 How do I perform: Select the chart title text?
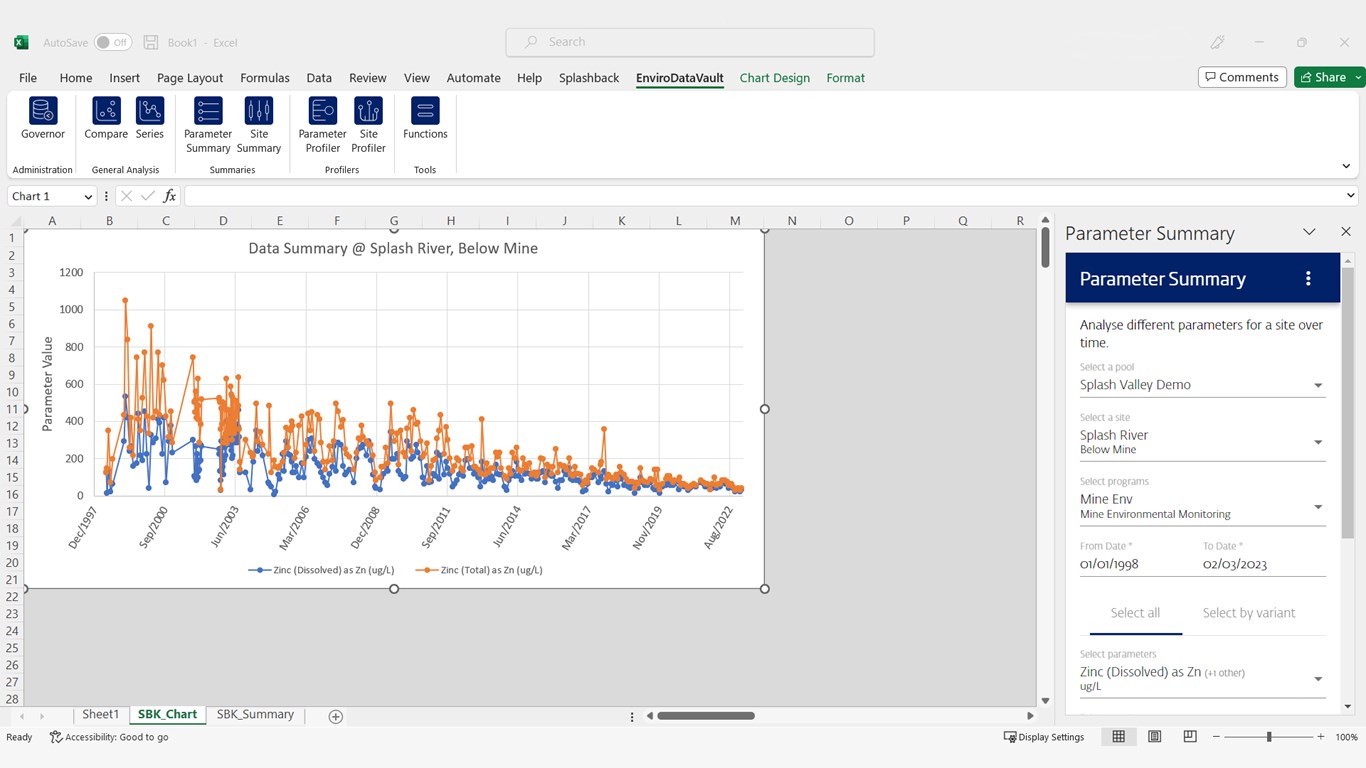click(393, 248)
